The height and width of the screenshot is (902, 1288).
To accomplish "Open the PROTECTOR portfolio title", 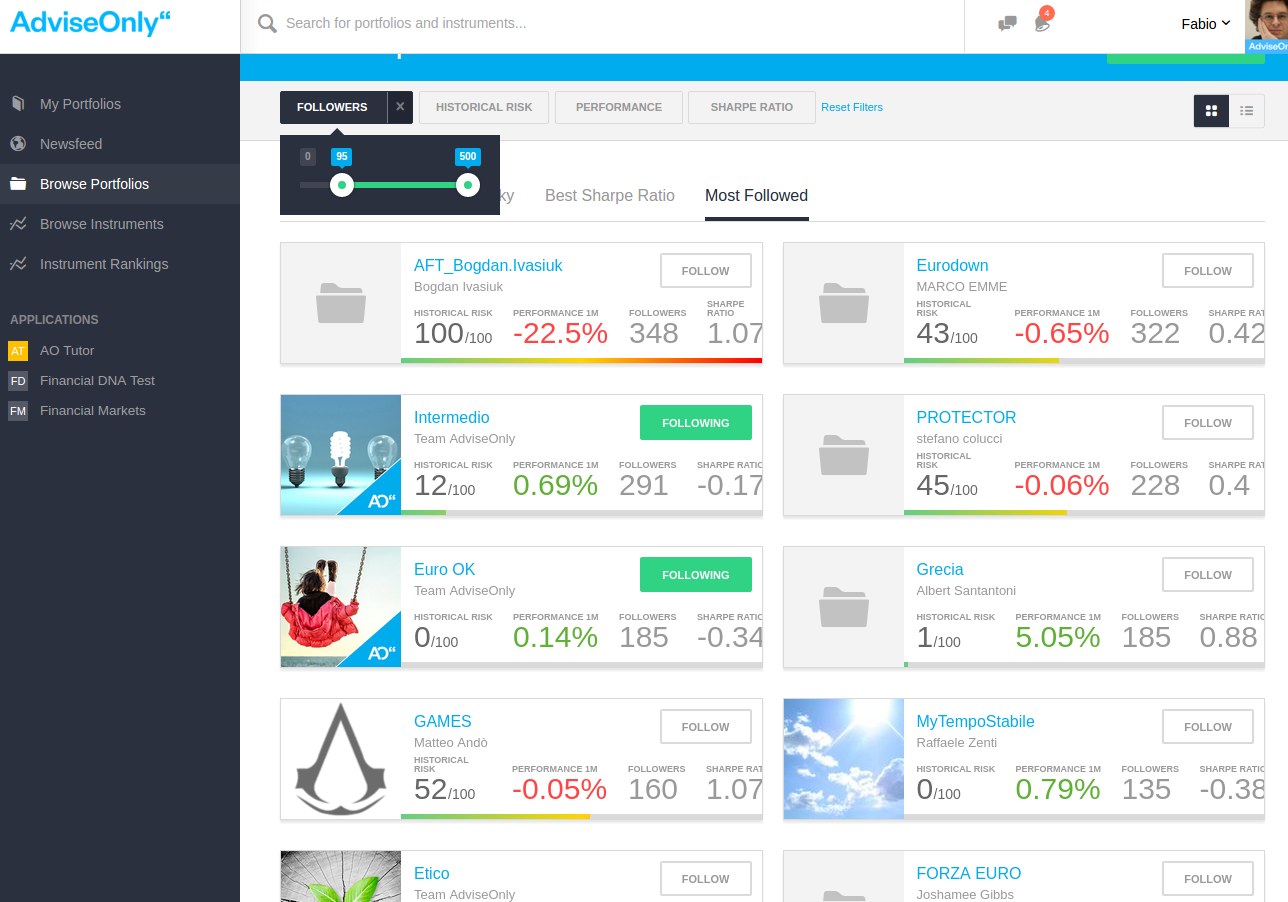I will 966,418.
